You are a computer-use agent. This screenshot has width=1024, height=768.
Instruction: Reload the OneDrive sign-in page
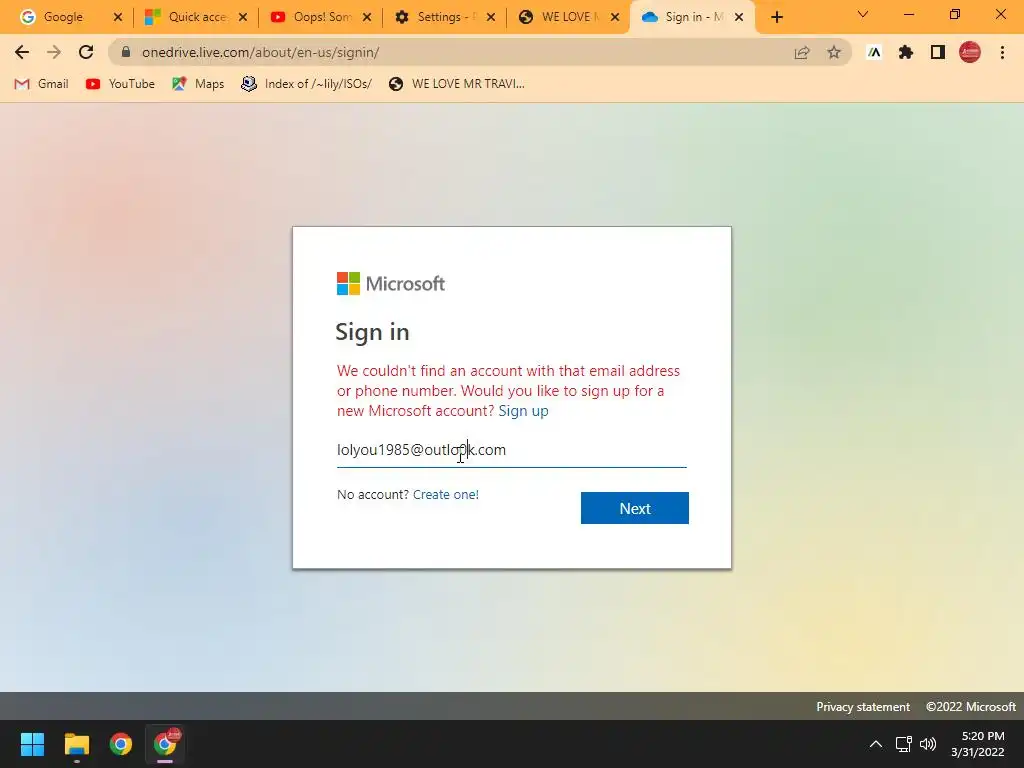click(86, 52)
